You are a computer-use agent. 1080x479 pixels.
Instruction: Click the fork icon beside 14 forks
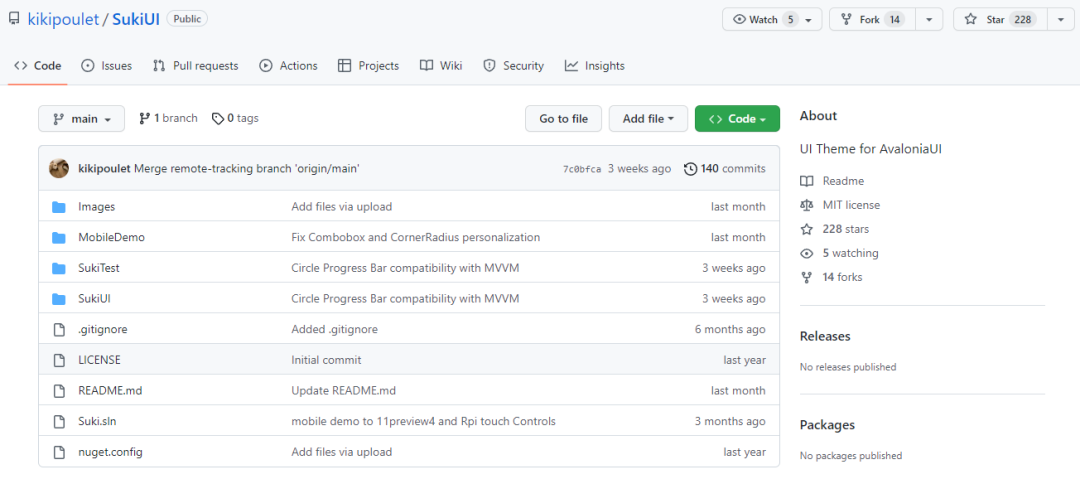[x=807, y=277]
